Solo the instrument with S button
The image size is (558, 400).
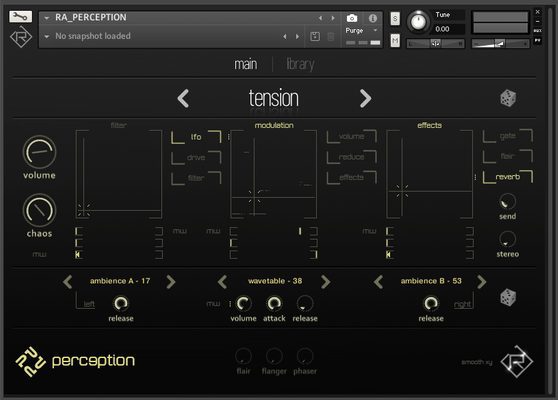[395, 19]
